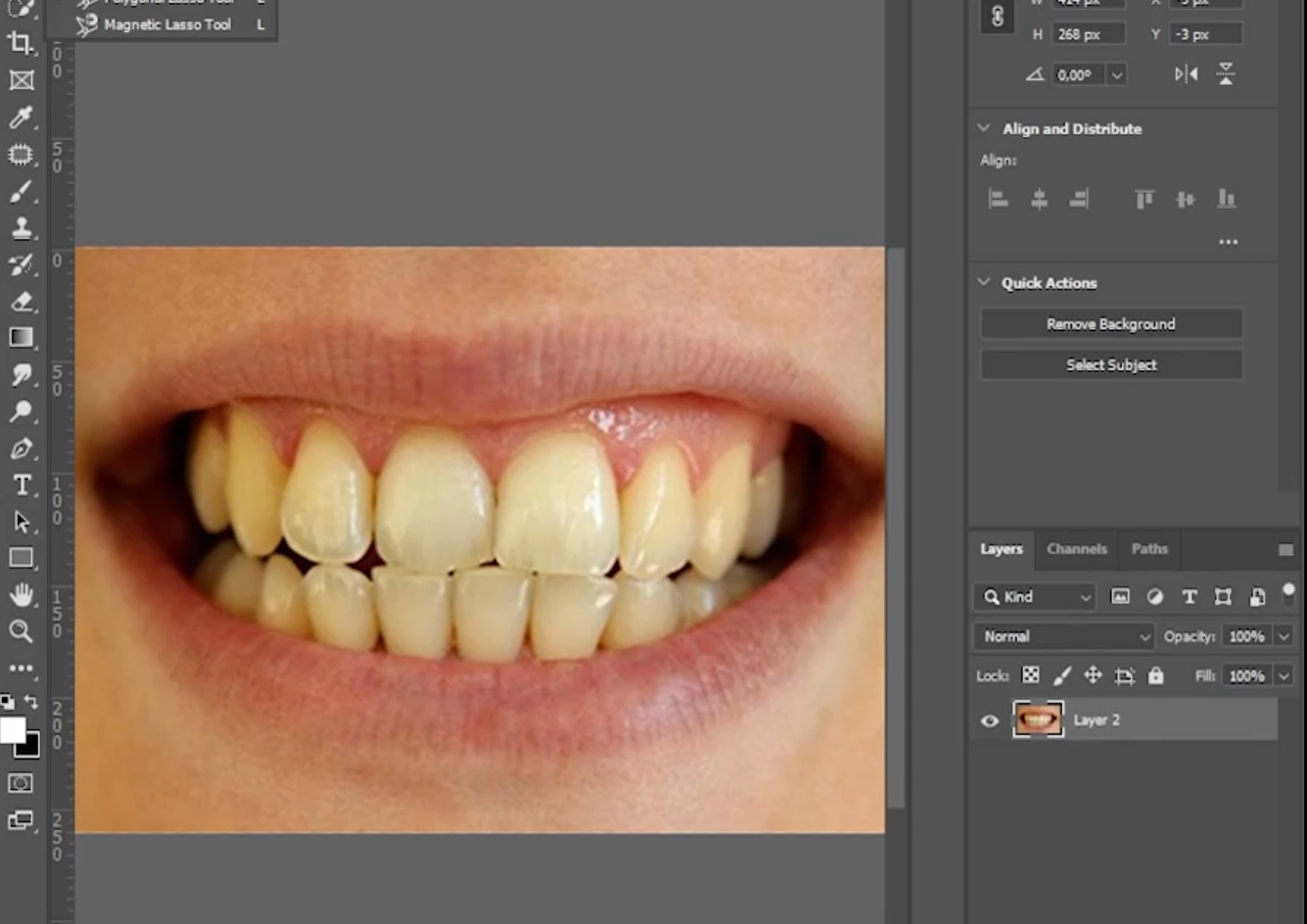Reset default foreground and background colors
This screenshot has height=924, width=1307.
click(7, 702)
